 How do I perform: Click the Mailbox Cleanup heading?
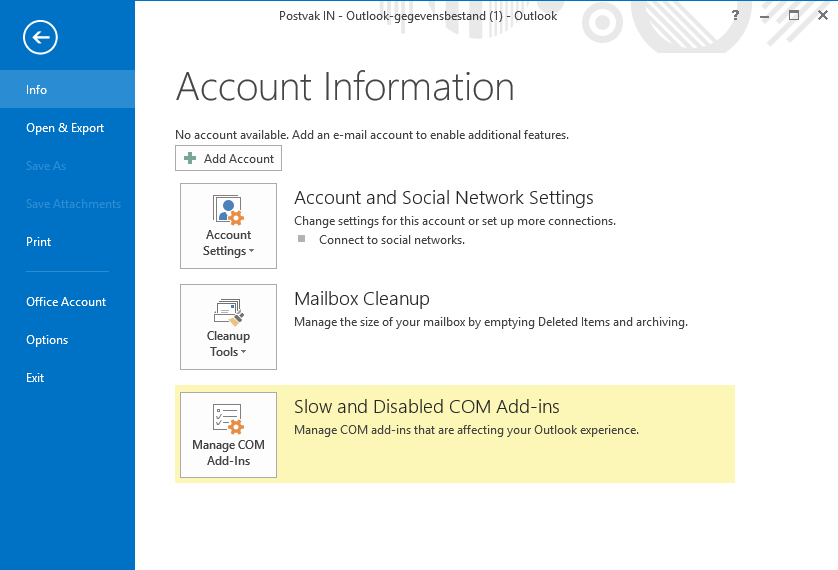click(x=362, y=299)
